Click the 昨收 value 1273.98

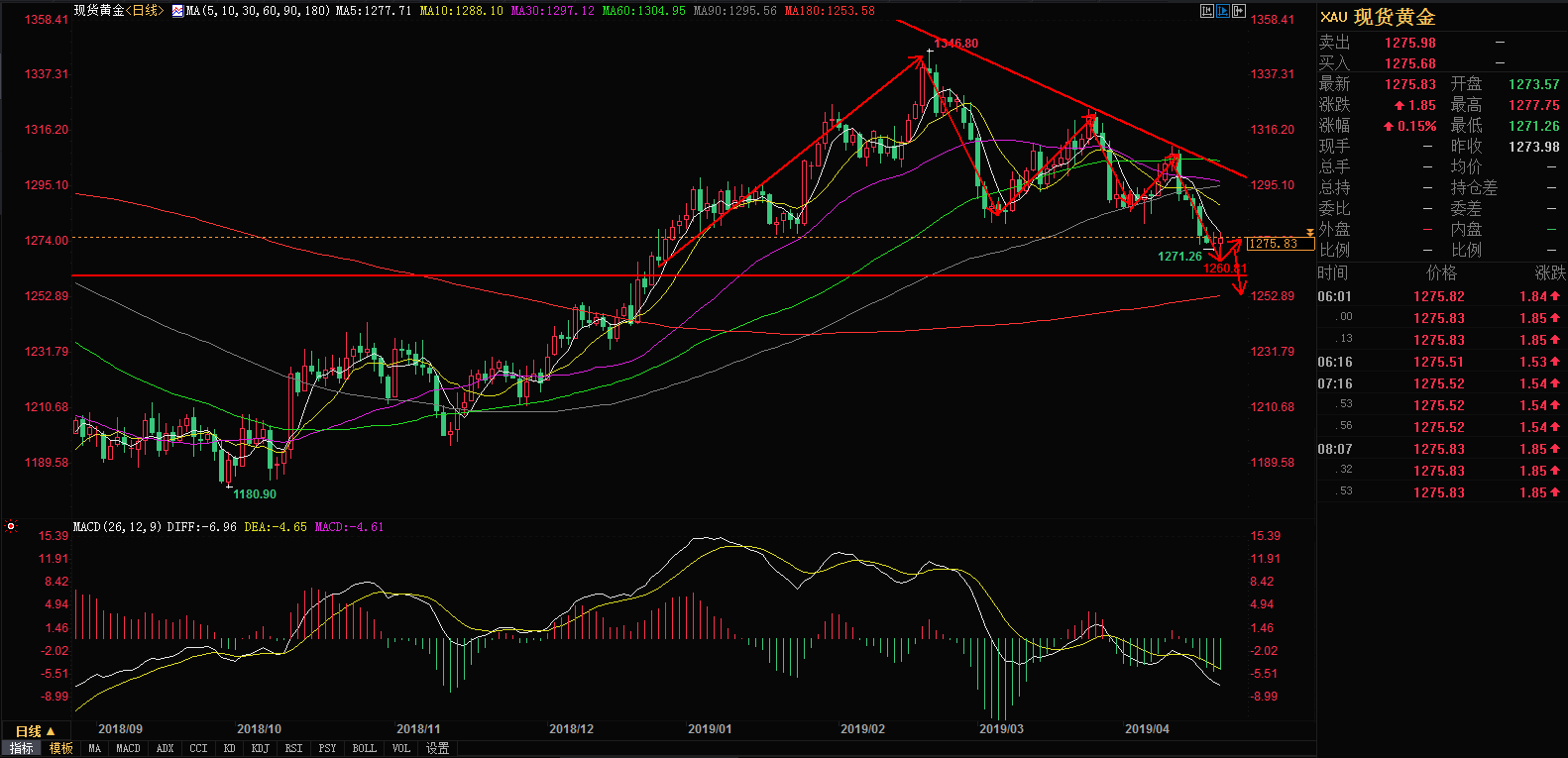[1534, 147]
